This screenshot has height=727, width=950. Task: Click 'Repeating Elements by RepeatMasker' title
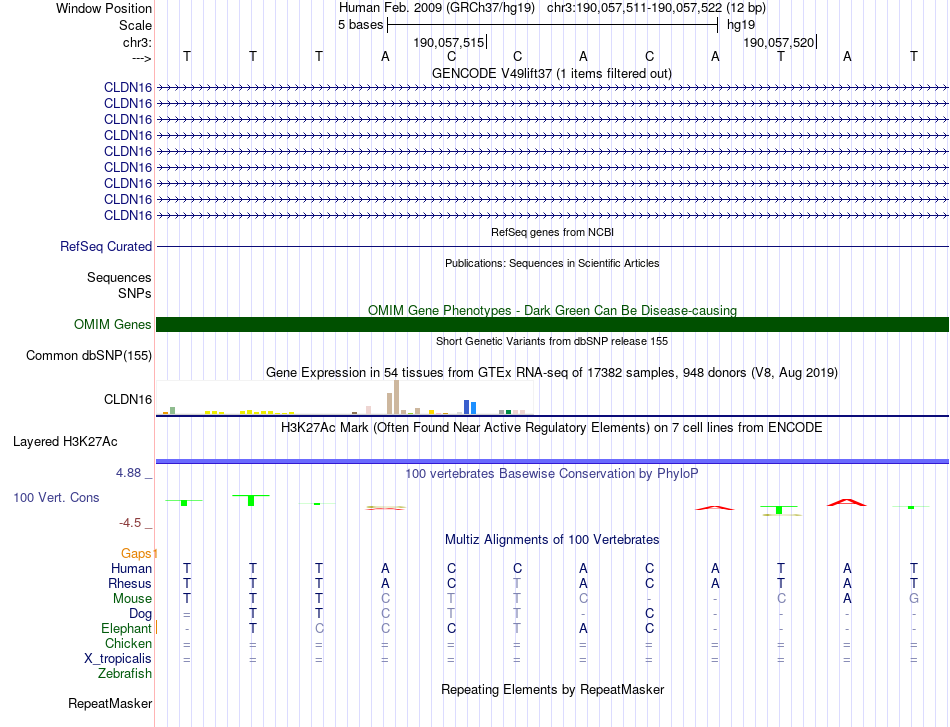(552, 689)
